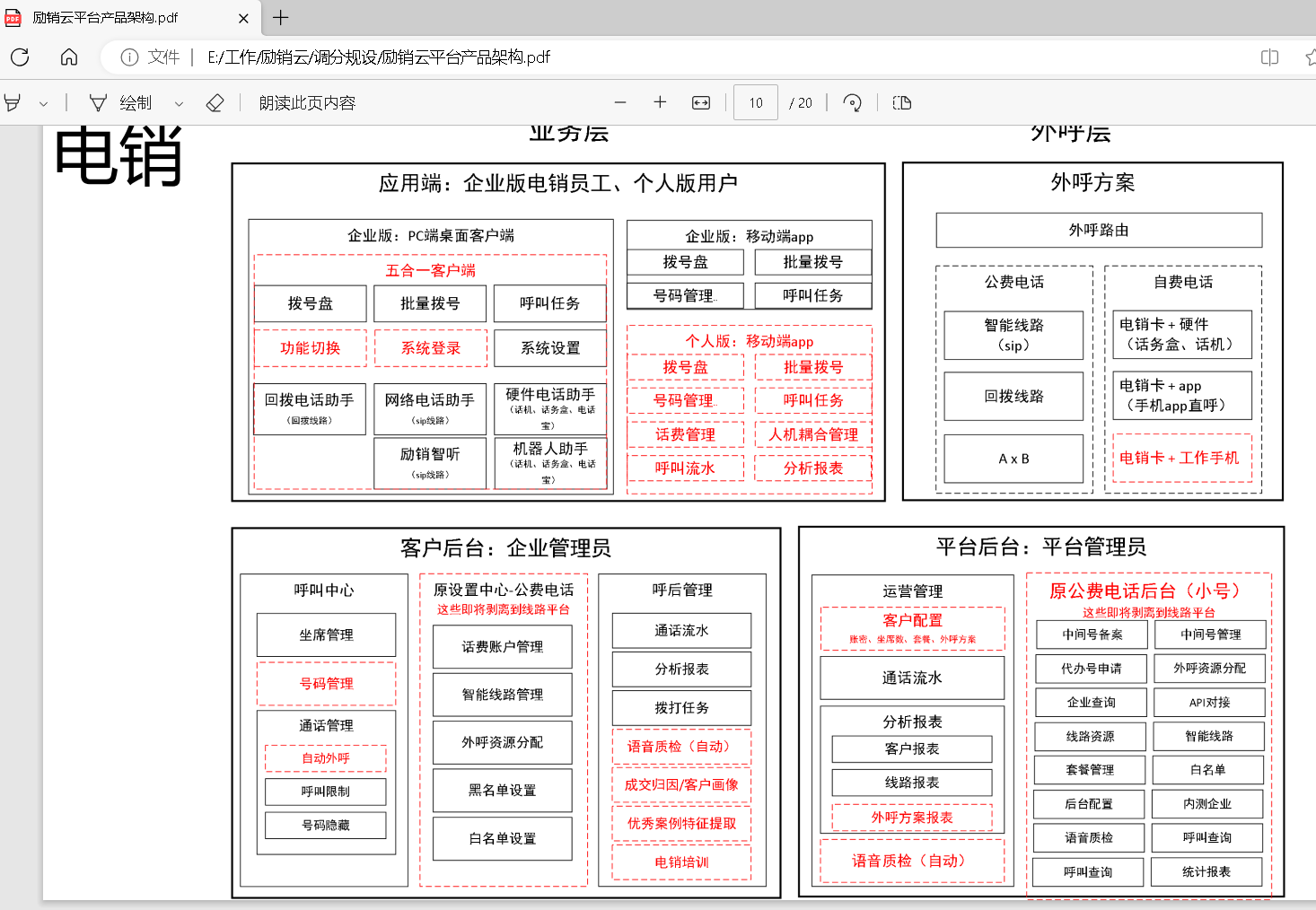Click 优秀案例特征提取 box
1316x910 pixels.
[682, 824]
